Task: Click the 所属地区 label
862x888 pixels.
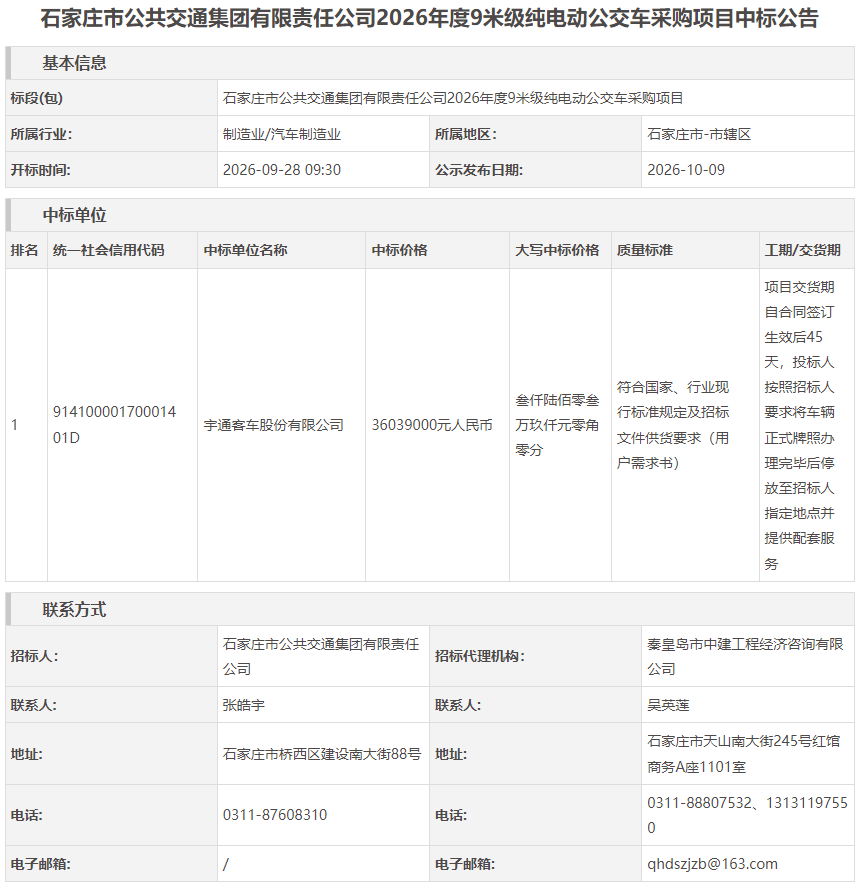Action: click(x=466, y=134)
